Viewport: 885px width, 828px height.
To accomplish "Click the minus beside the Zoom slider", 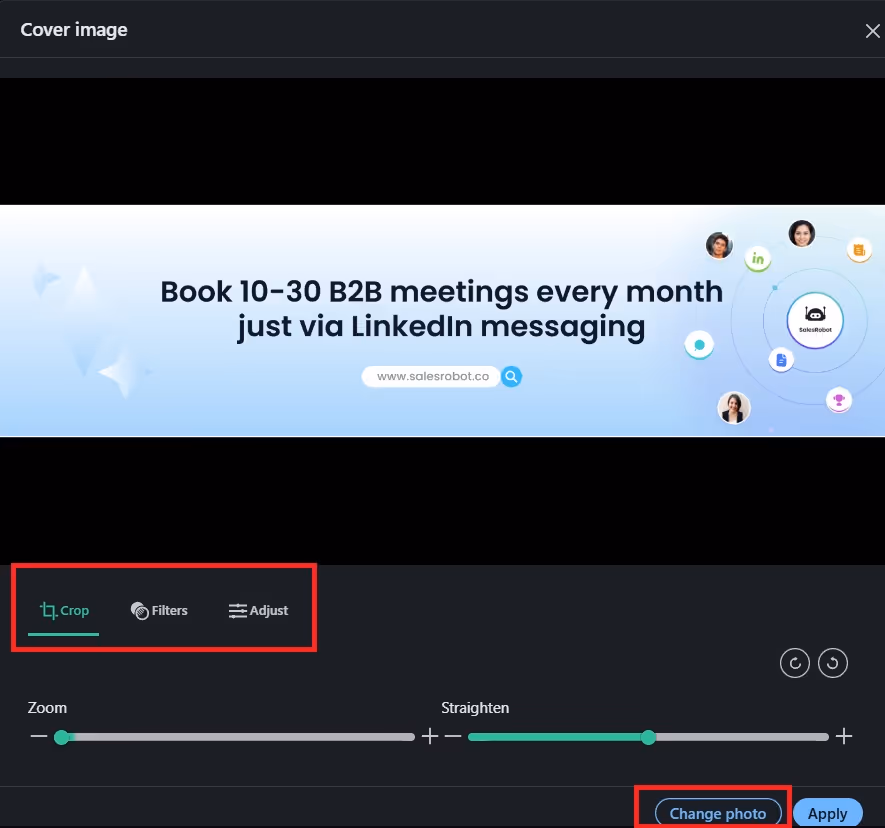I will pos(39,736).
